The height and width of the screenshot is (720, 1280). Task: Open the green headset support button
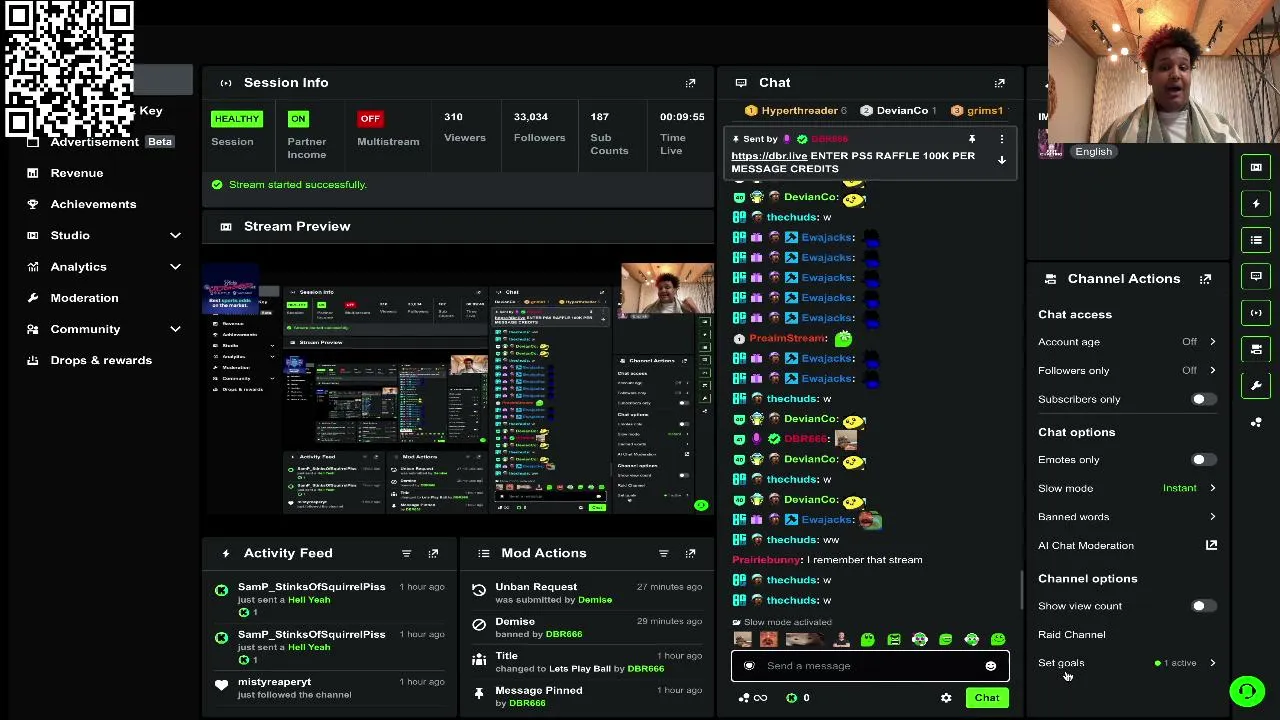click(x=1247, y=691)
